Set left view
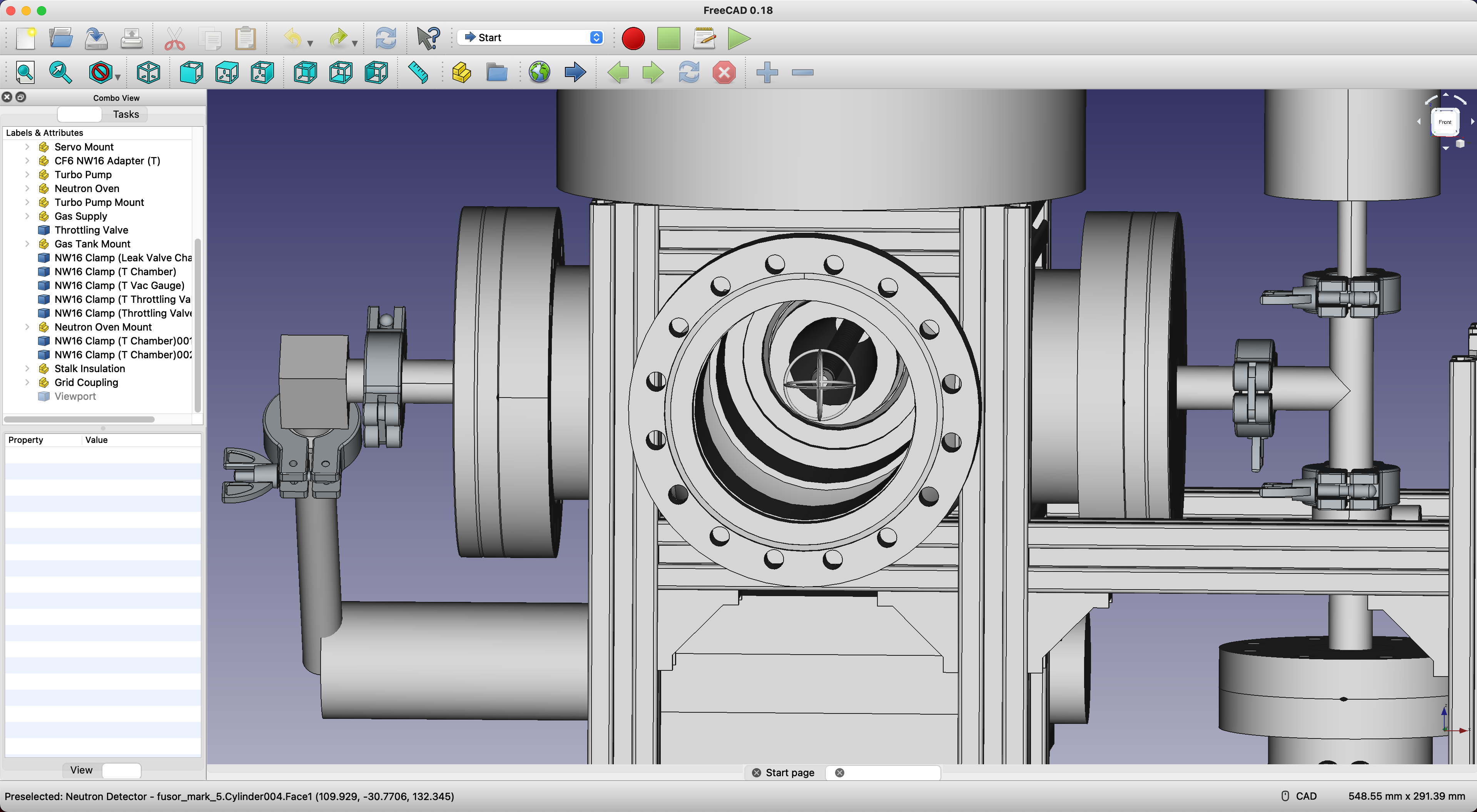The width and height of the screenshot is (1477, 812). [376, 72]
